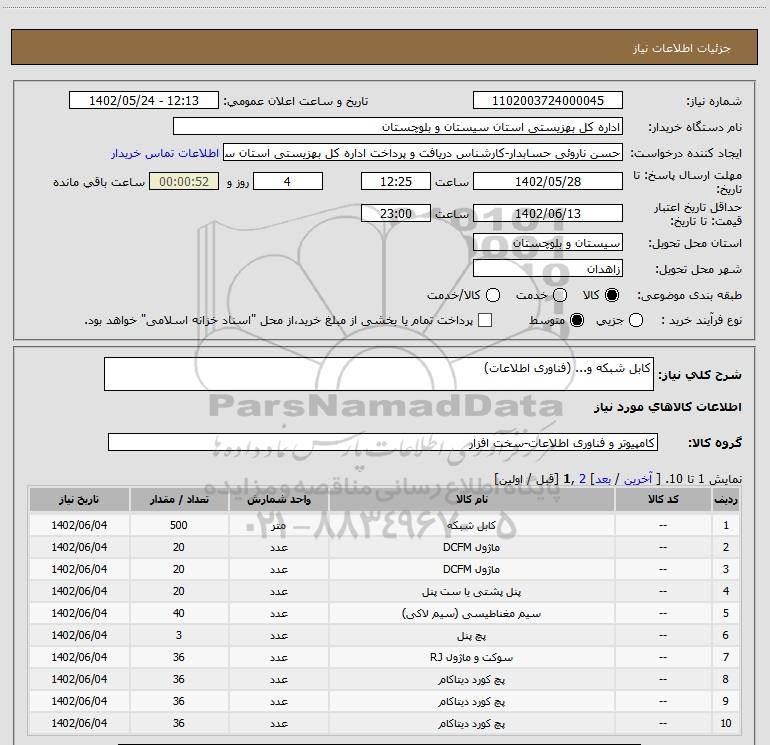The height and width of the screenshot is (745, 770).
Task: Click the buyer organization name field
Action: pyautogui.click(x=397, y=127)
